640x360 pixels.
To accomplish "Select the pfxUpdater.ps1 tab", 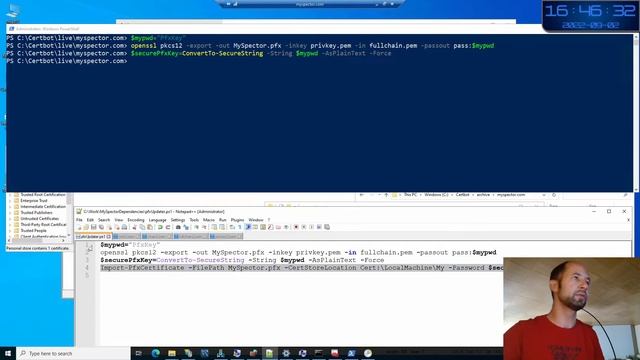I will (x=93, y=236).
